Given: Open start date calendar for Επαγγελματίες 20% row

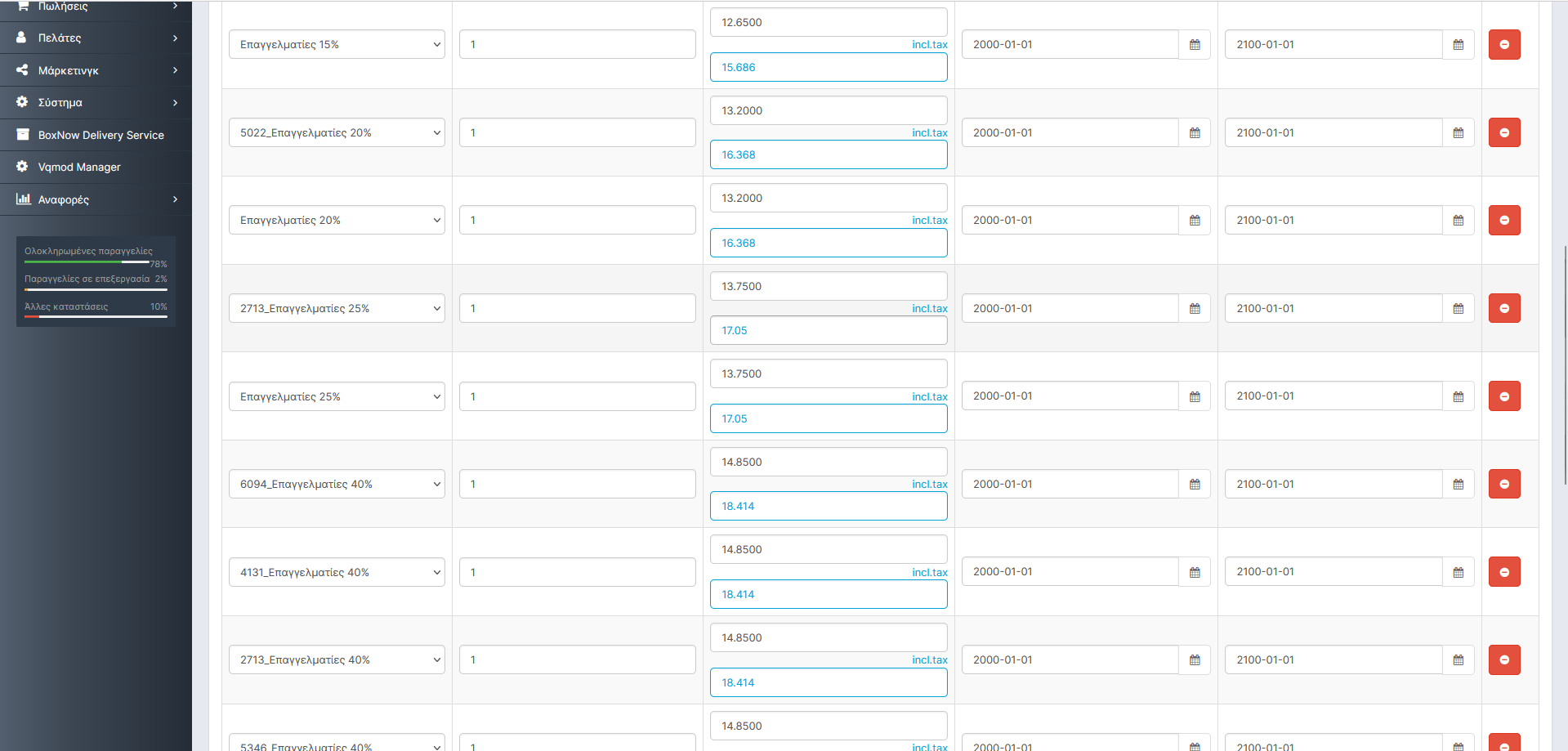Looking at the screenshot, I should point(1194,221).
